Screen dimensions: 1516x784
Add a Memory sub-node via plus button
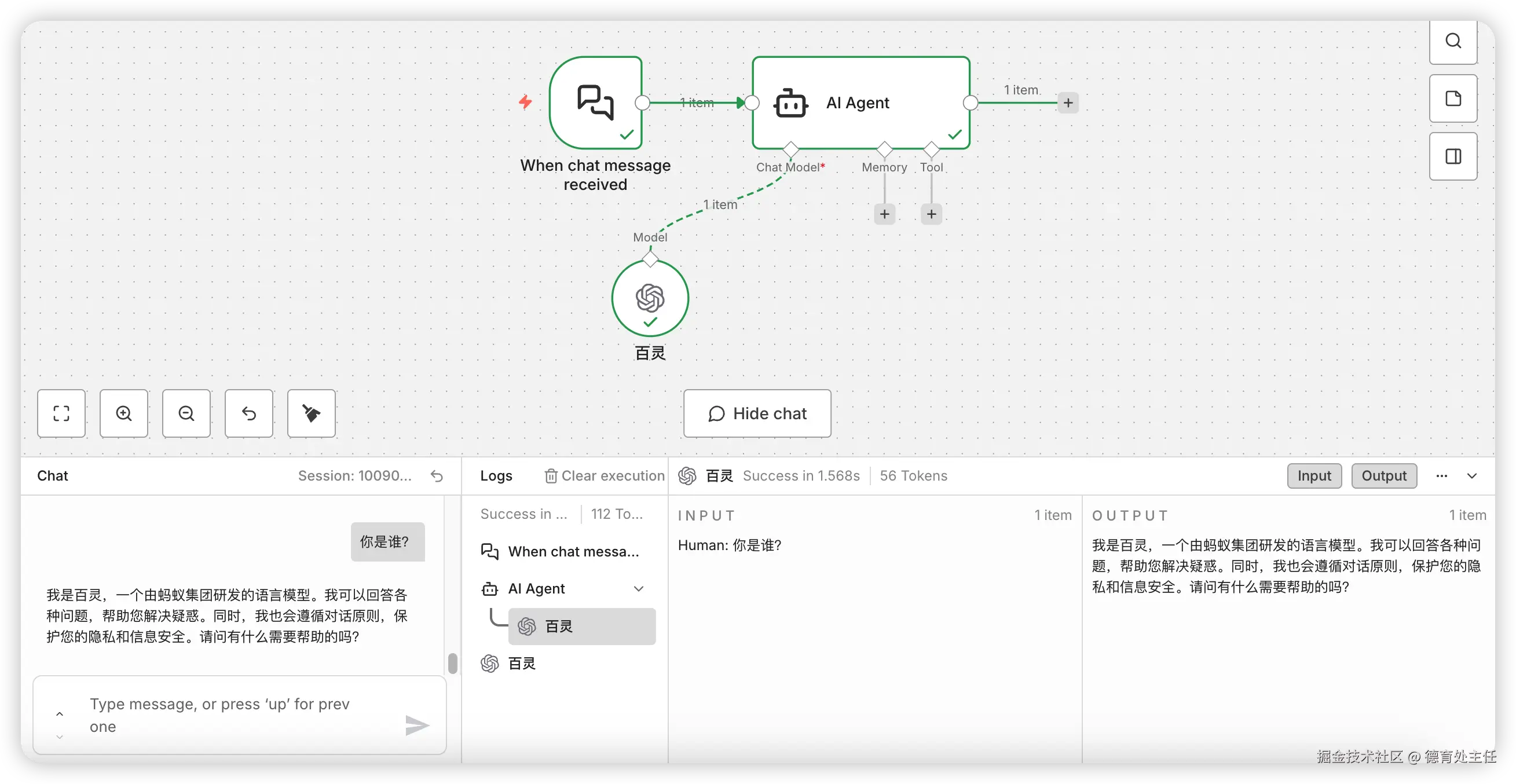tap(884, 214)
